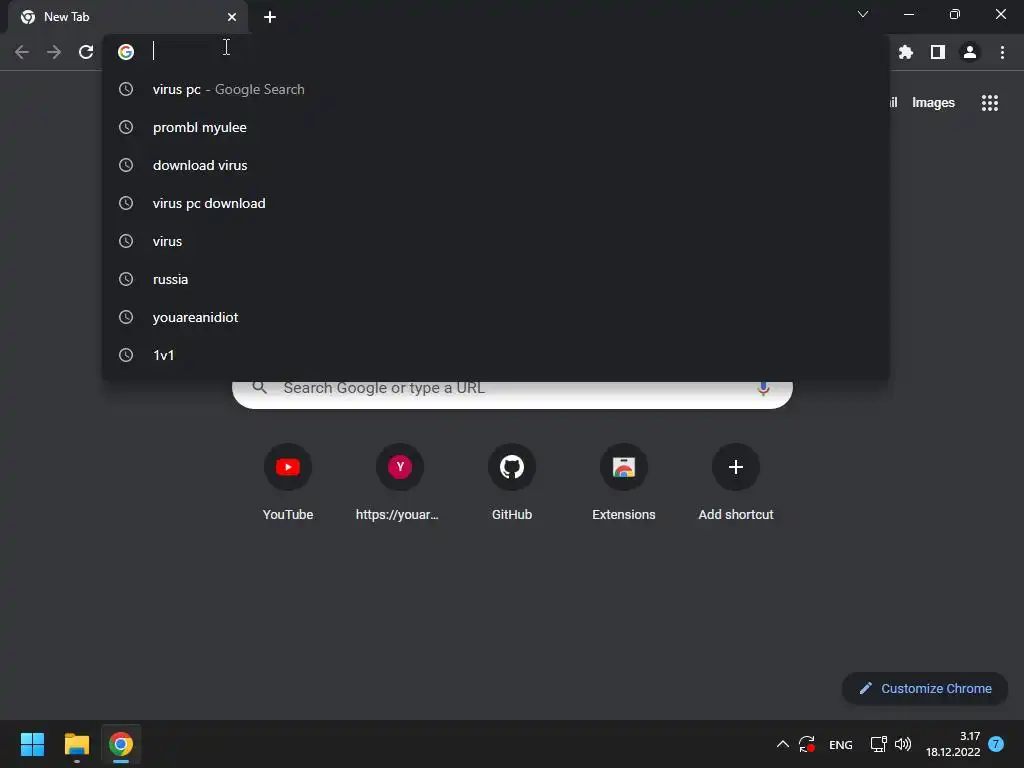Open File Explorer from taskbar

pyautogui.click(x=76, y=744)
